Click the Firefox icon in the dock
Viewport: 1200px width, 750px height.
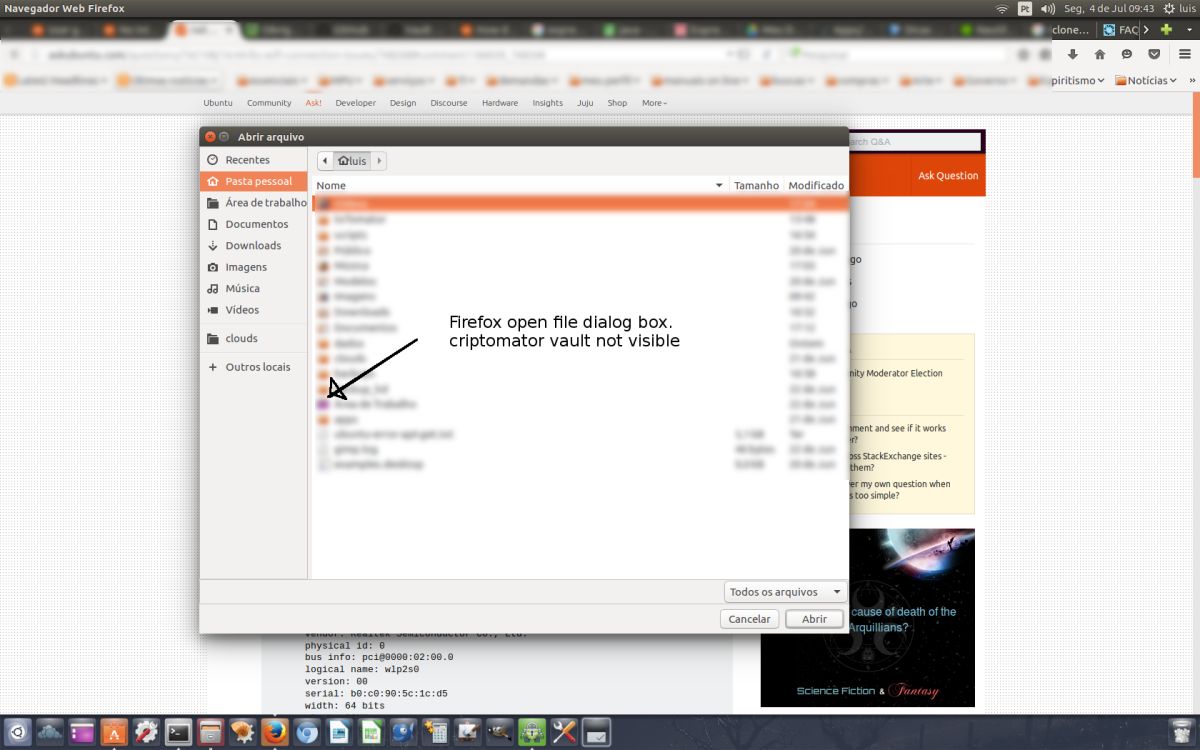tap(274, 731)
